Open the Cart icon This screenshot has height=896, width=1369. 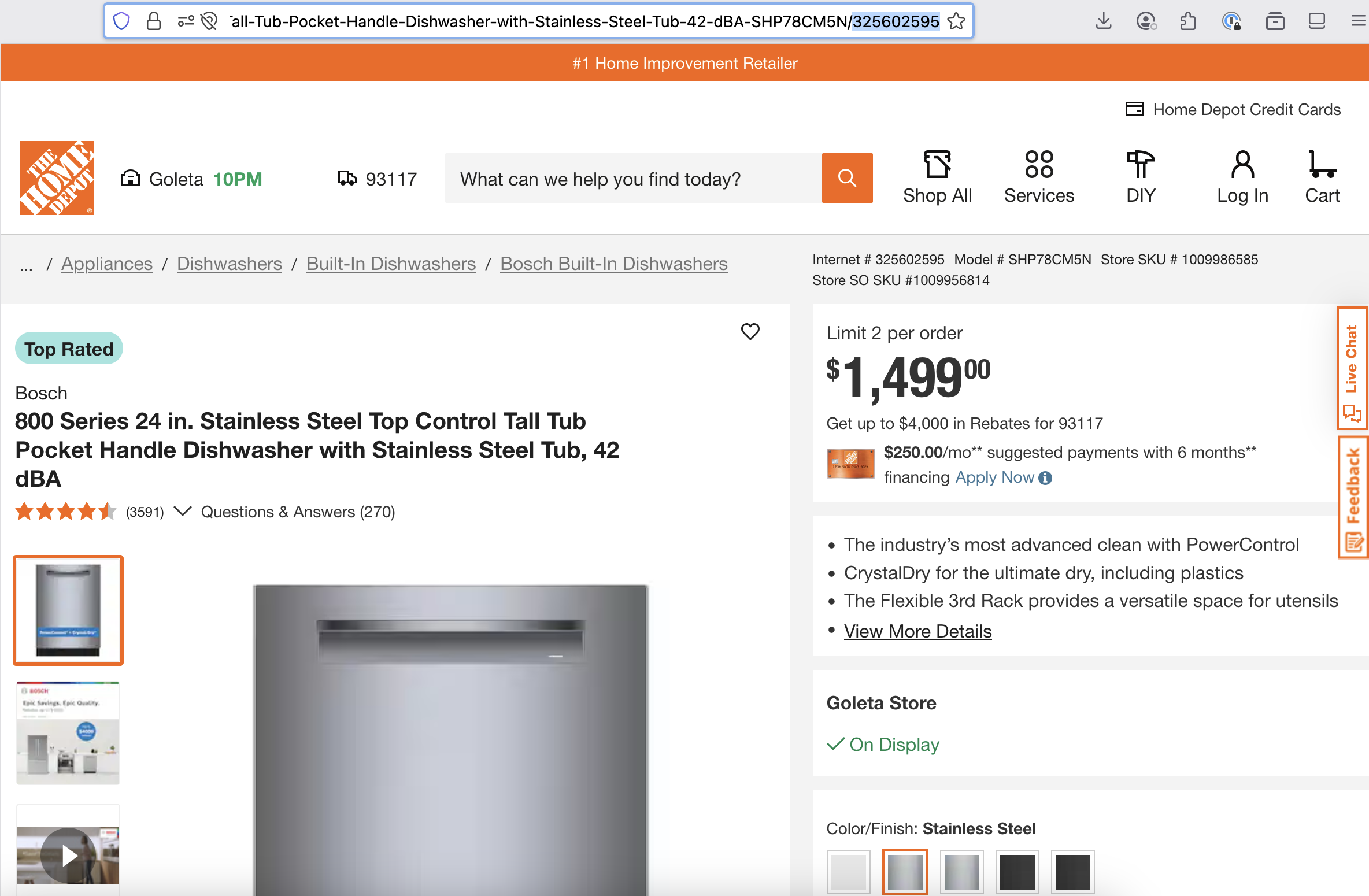[1322, 177]
